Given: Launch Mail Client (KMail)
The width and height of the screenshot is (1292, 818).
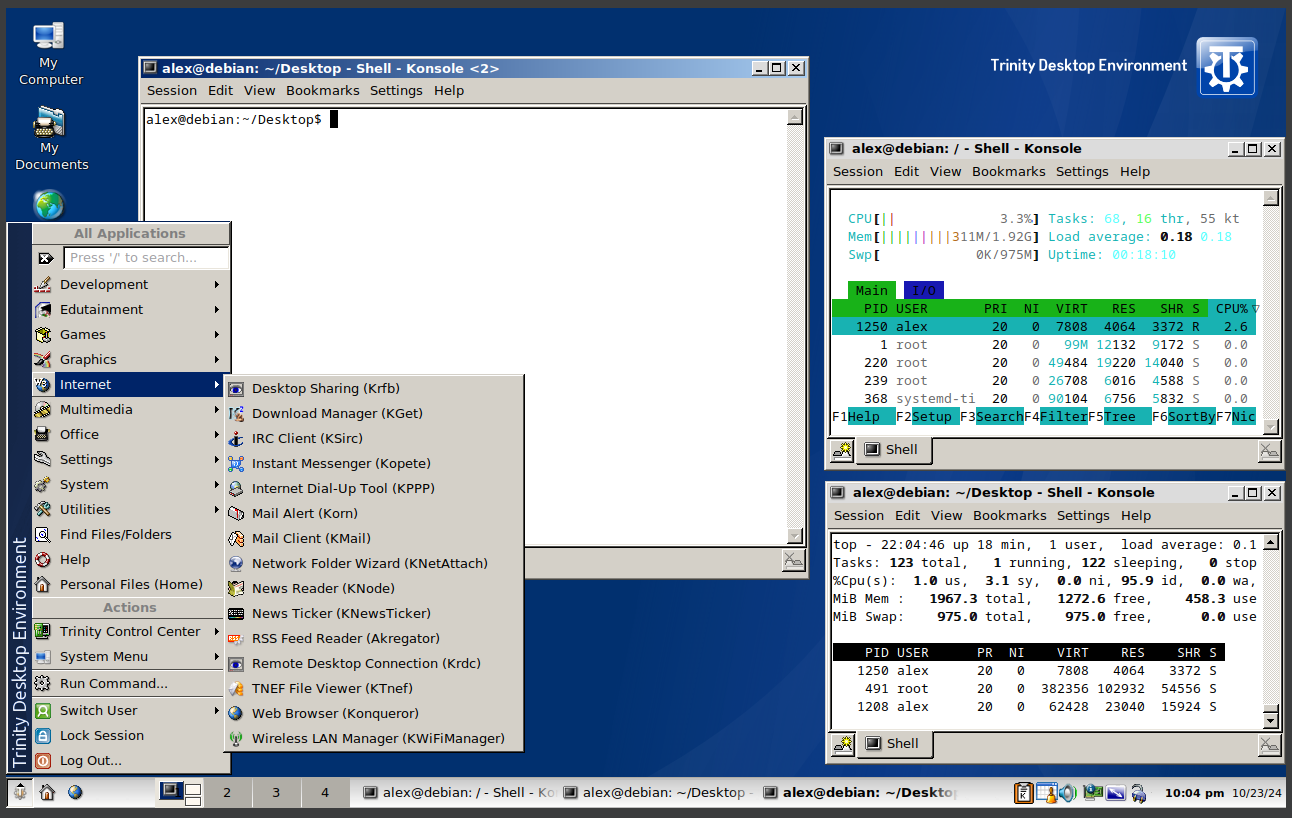Looking at the screenshot, I should coord(310,538).
